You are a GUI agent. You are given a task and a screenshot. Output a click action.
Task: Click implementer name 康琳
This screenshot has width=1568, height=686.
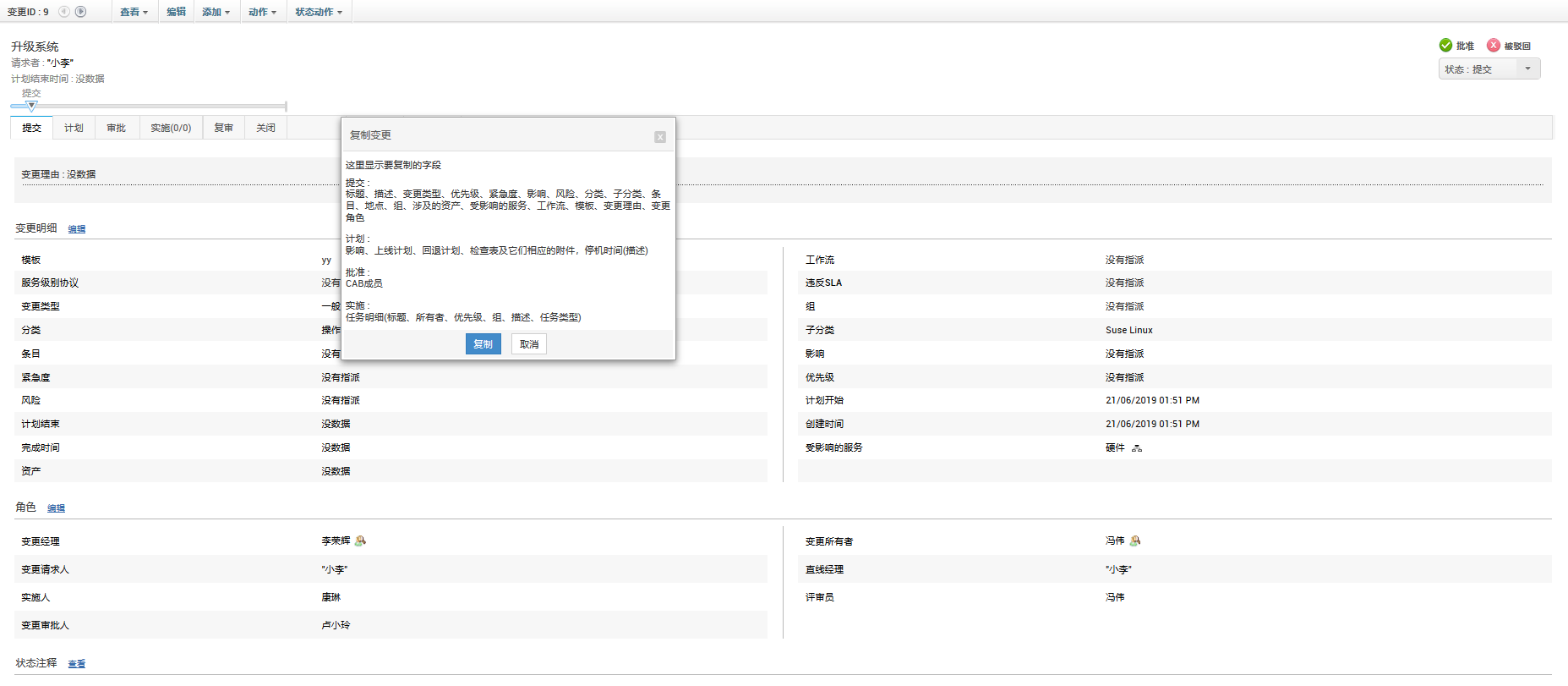pyautogui.click(x=331, y=597)
